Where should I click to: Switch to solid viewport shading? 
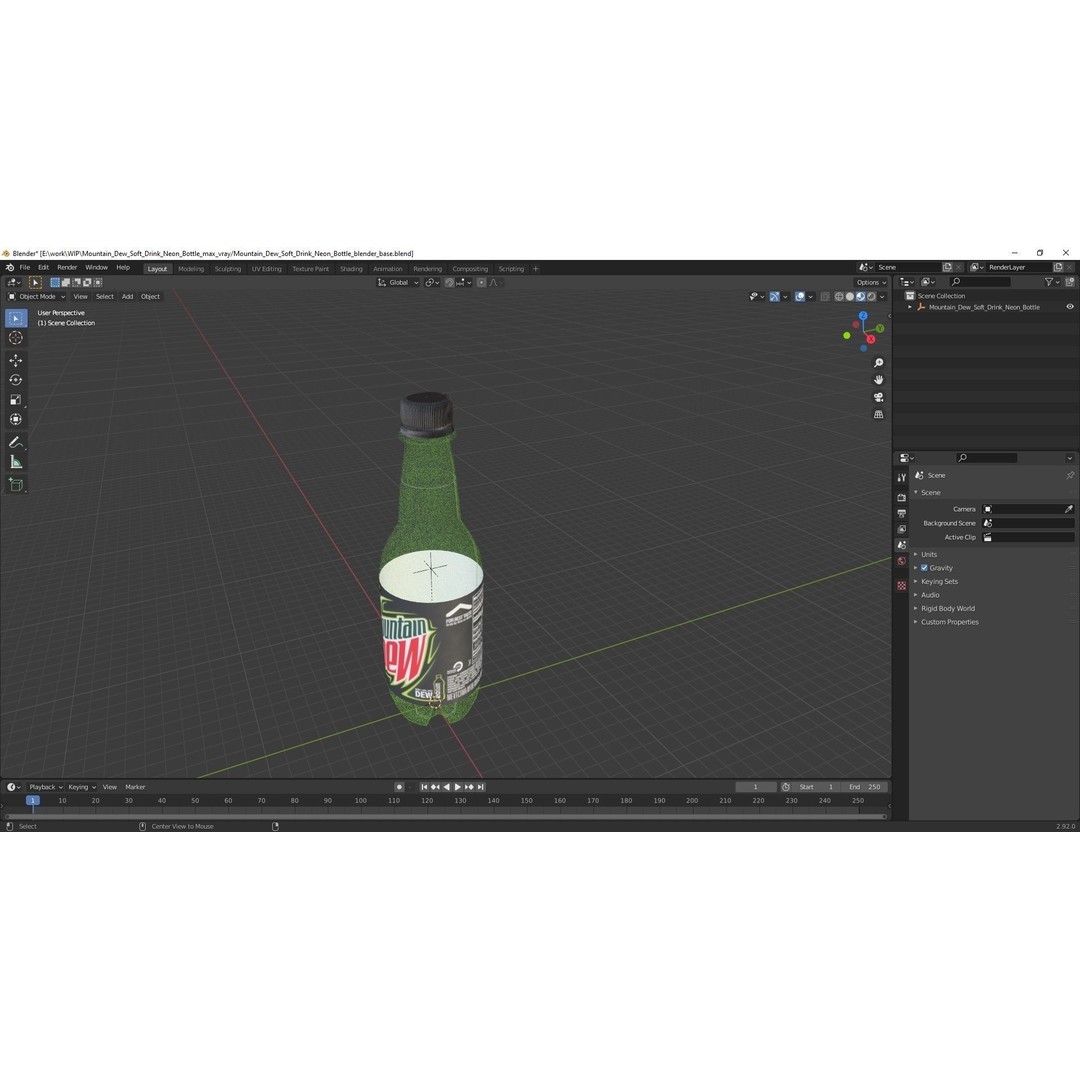pos(850,297)
